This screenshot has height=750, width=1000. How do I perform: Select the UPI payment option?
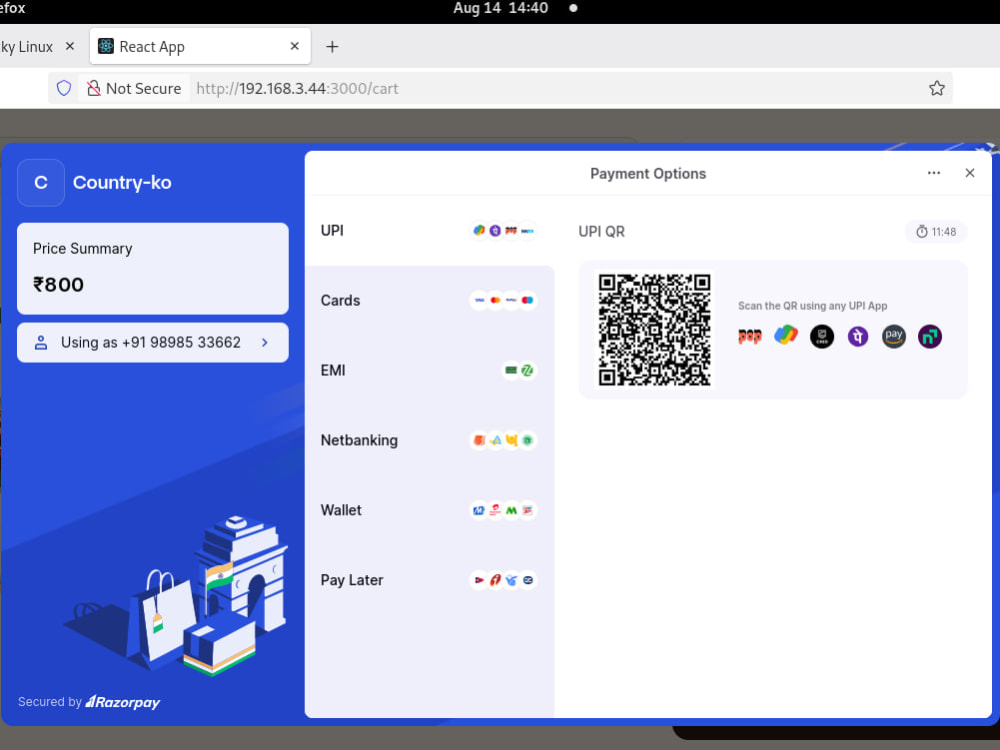point(429,231)
